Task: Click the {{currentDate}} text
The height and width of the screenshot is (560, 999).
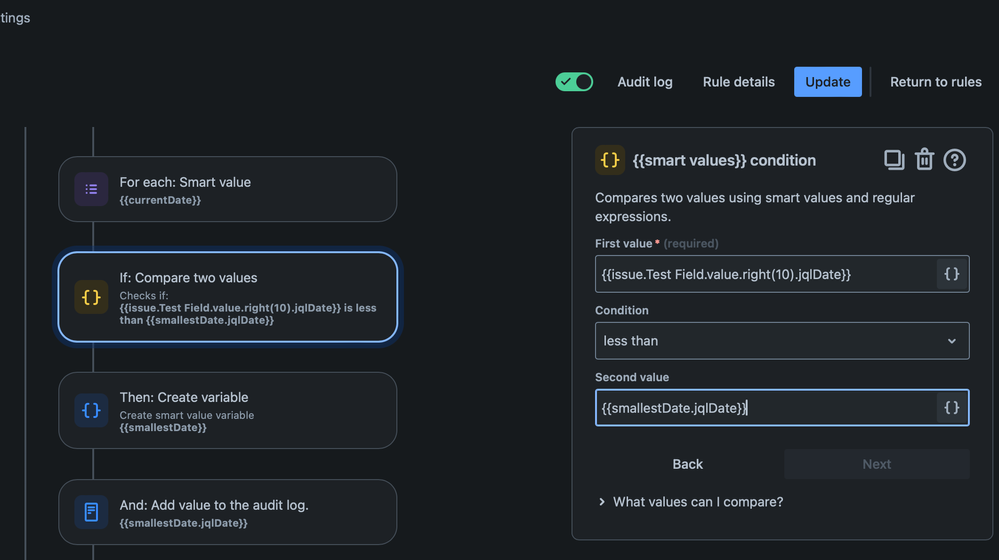Action: tap(160, 200)
